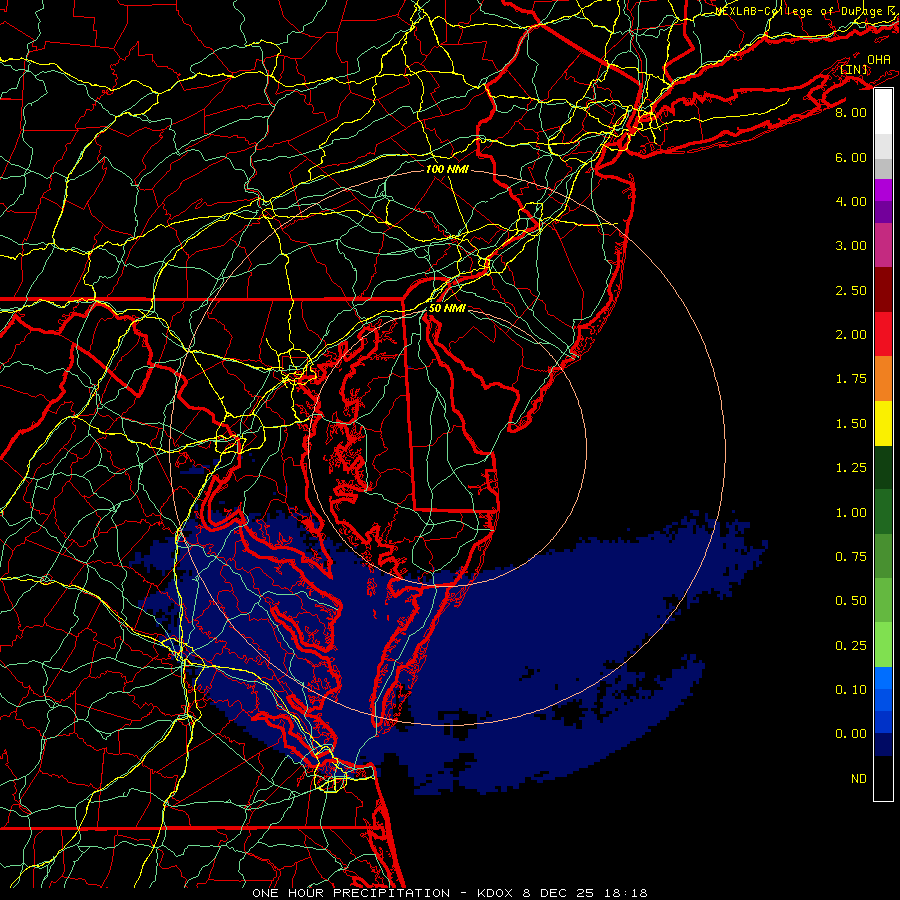Click the 'ONE HOUR PRECIPITATION' title text
This screenshot has width=900, height=900.
[x=351, y=893]
